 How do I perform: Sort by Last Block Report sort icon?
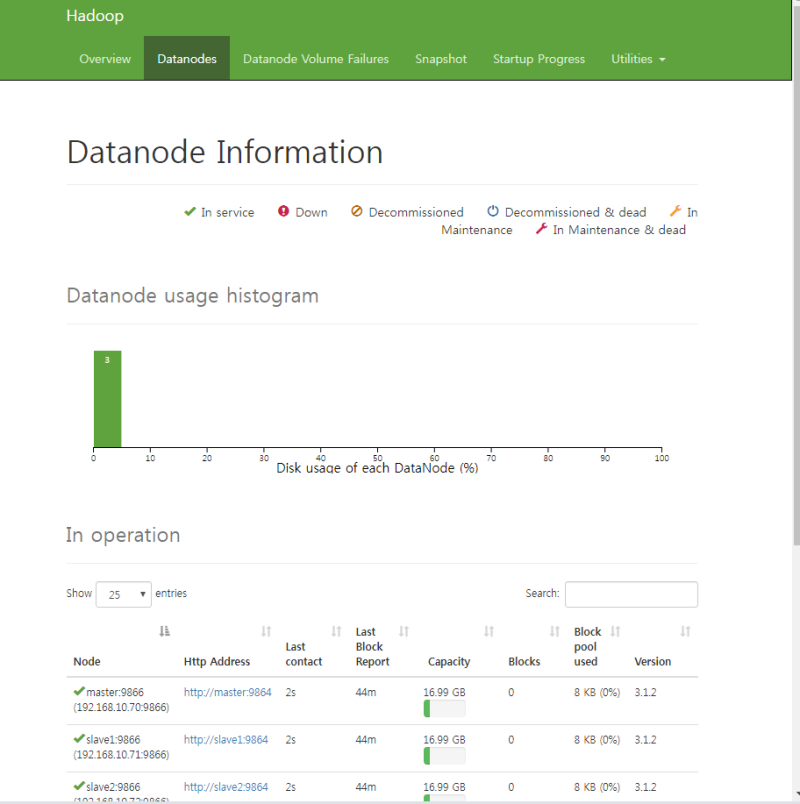404,631
